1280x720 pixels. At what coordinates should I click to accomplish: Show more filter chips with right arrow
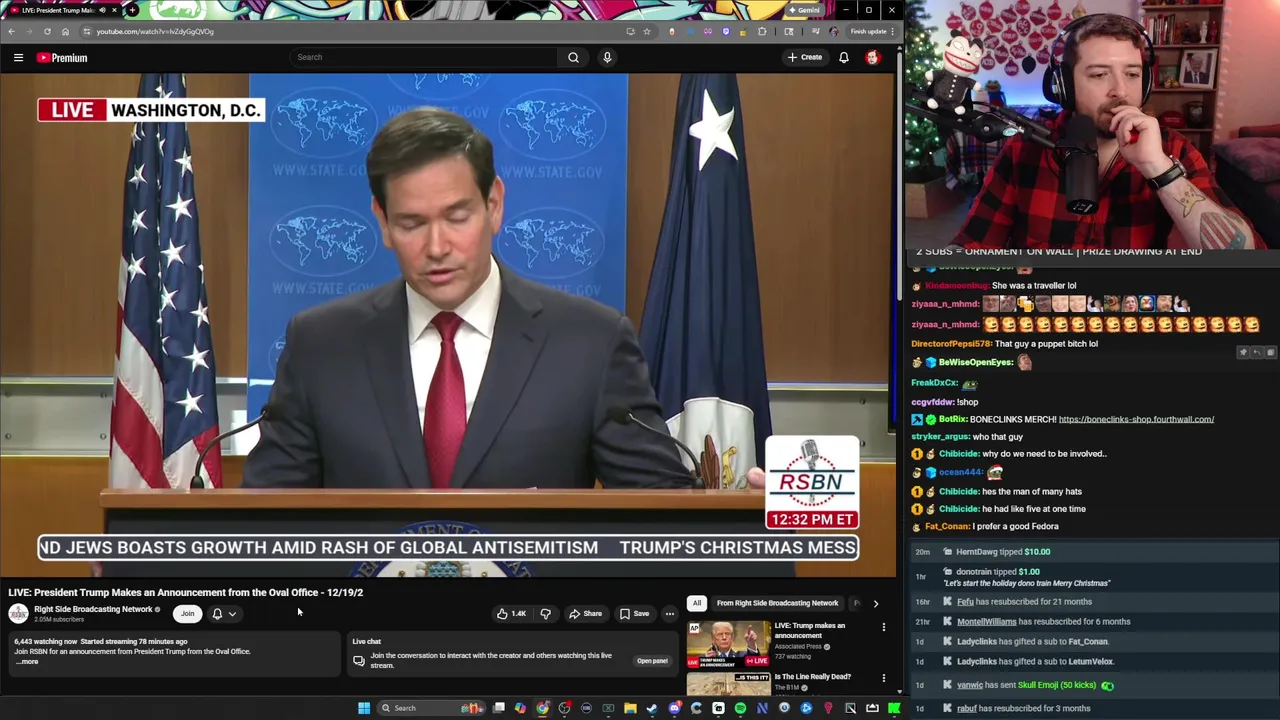pos(875,603)
